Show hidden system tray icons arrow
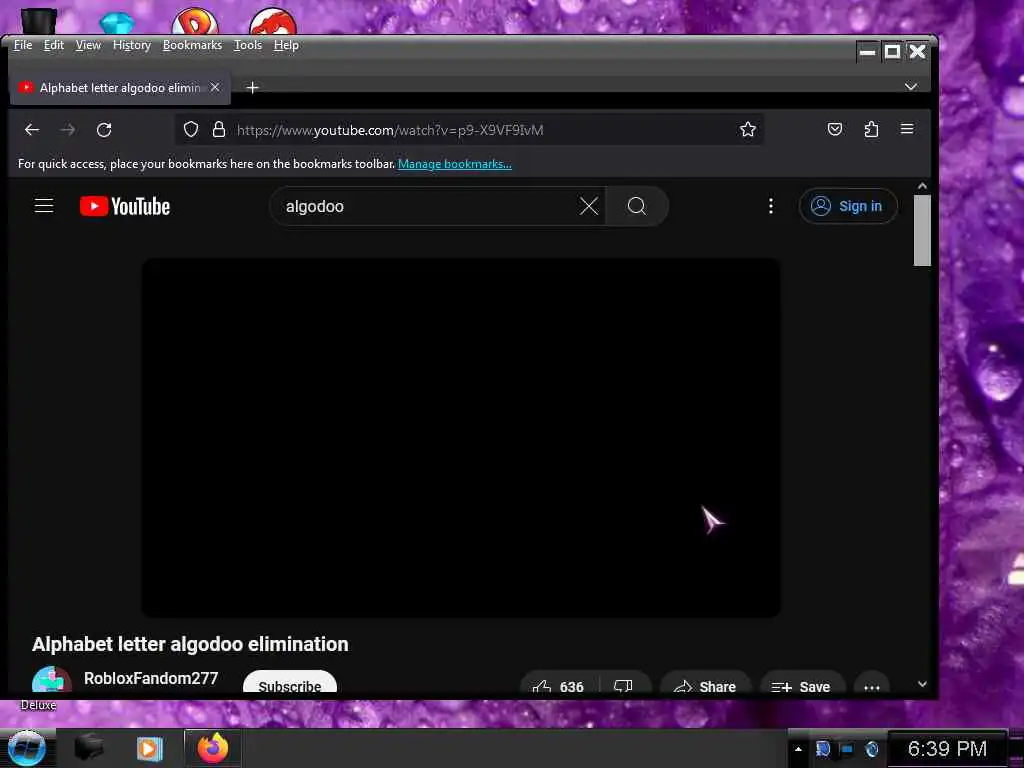The height and width of the screenshot is (768, 1024). click(797, 748)
